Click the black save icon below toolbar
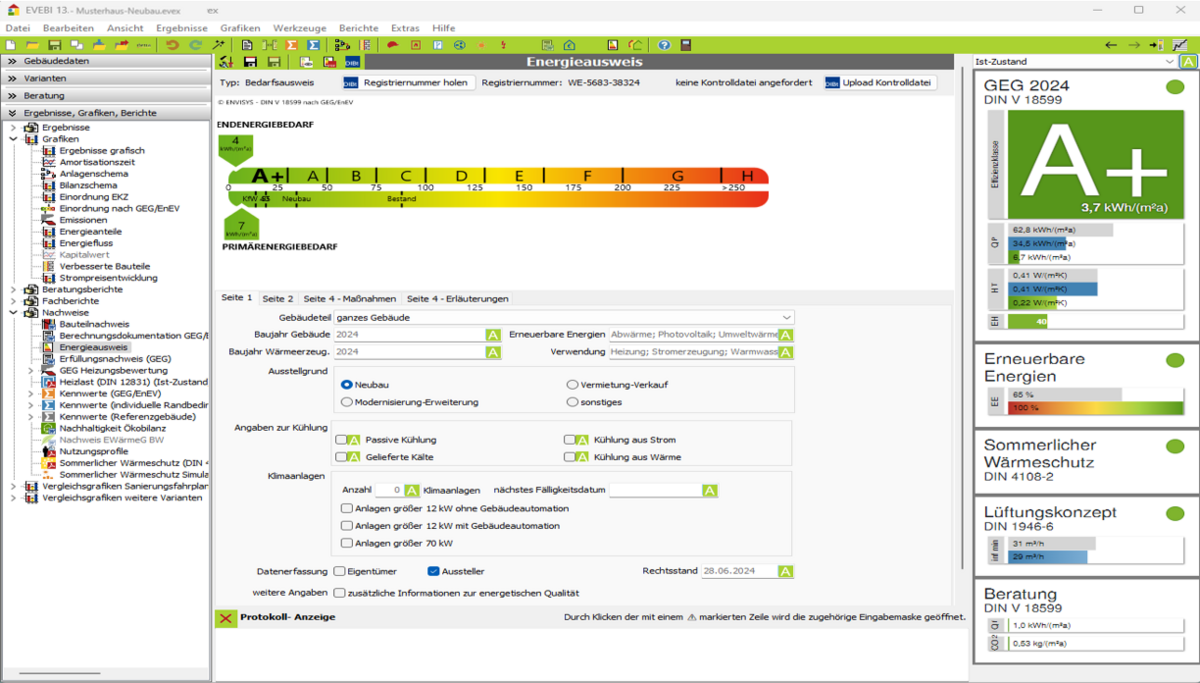This screenshot has width=1200, height=683. click(251, 62)
